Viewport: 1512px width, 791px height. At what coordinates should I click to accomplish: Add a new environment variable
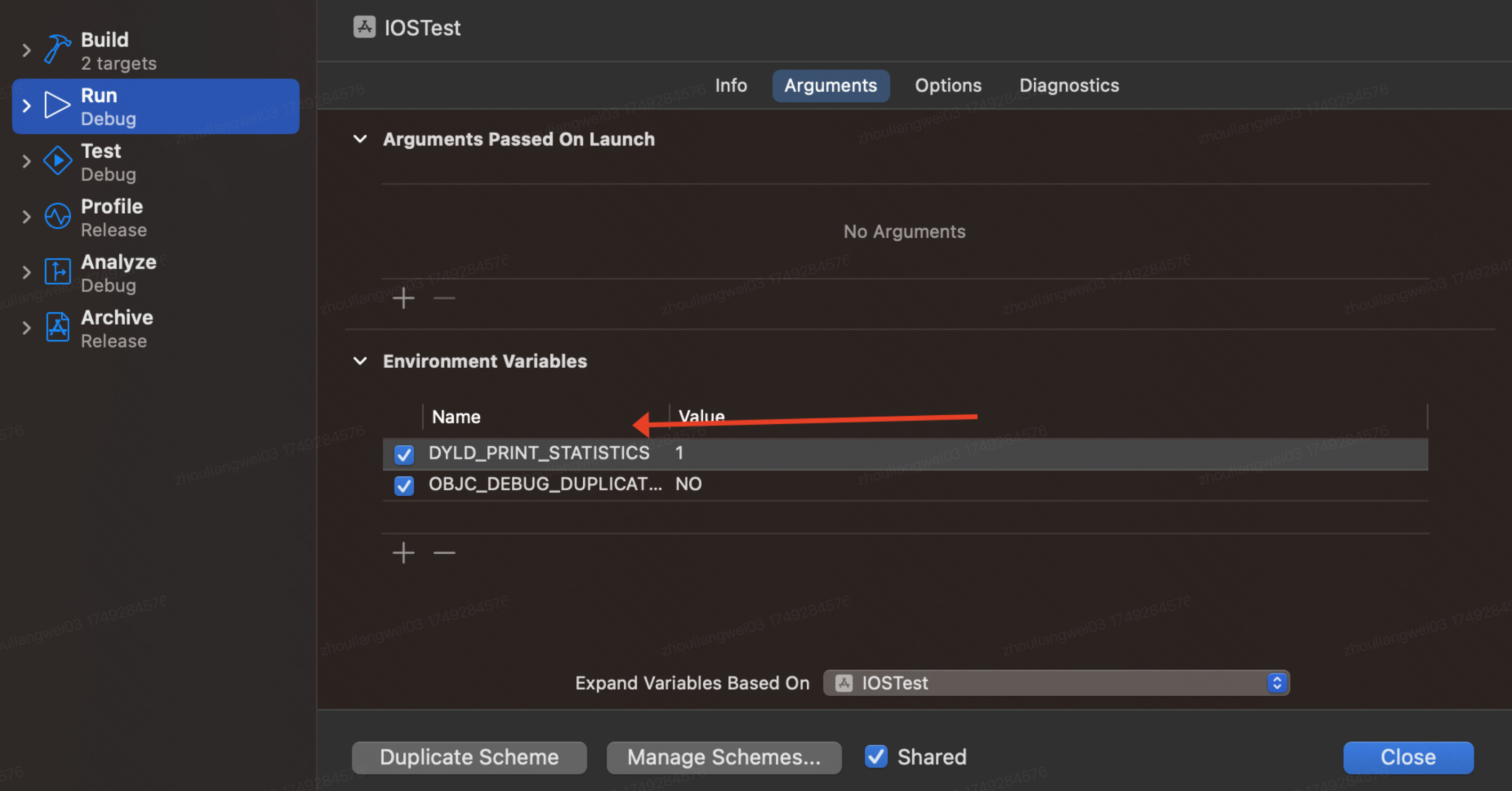click(x=403, y=553)
